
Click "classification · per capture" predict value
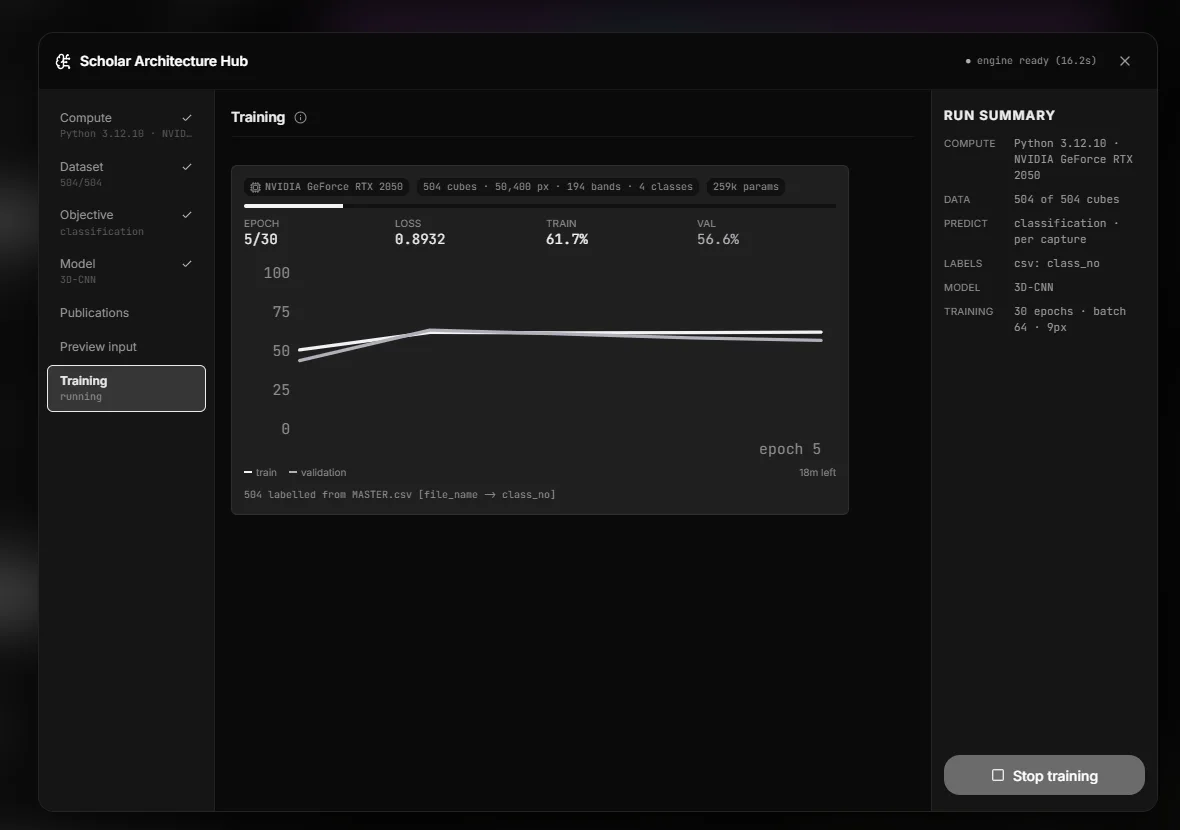1066,231
